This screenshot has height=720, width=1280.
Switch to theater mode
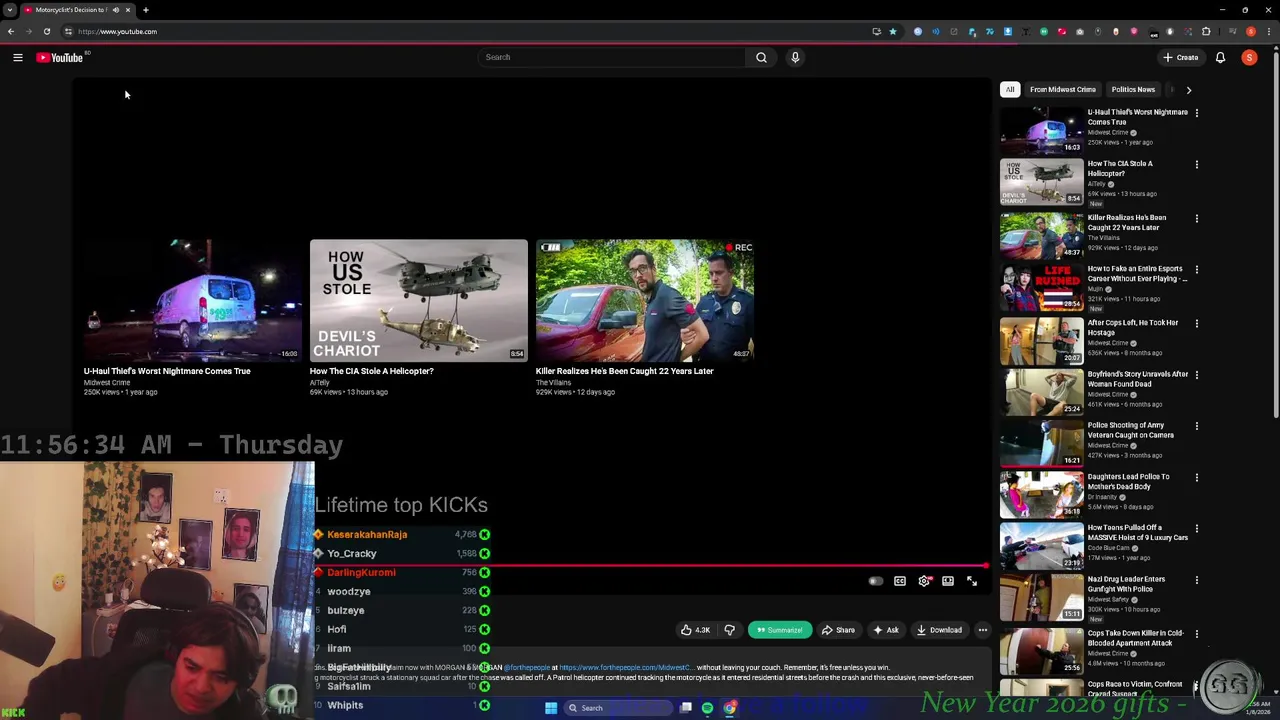(948, 581)
